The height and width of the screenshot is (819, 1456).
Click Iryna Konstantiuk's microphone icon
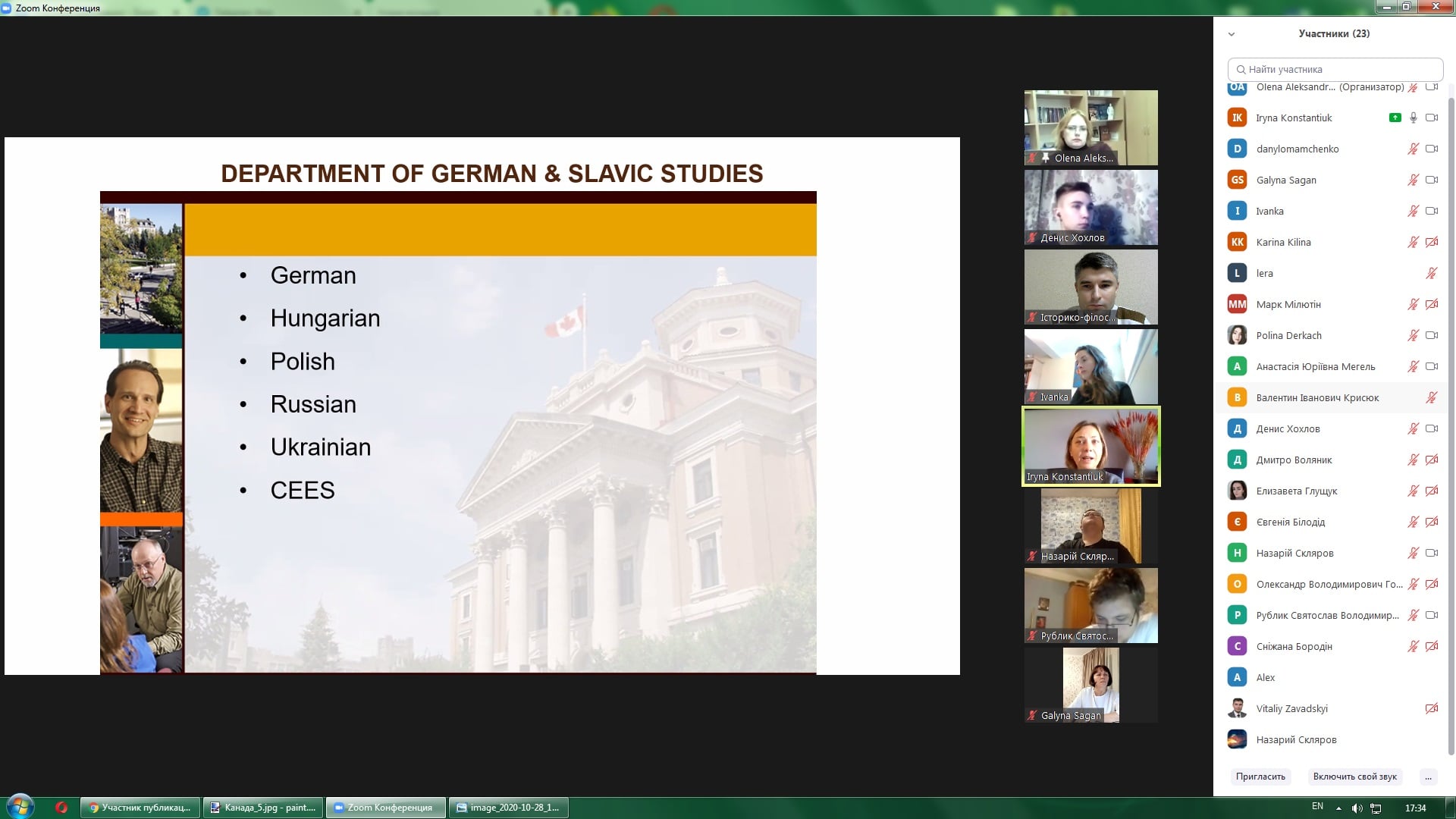(x=1413, y=118)
